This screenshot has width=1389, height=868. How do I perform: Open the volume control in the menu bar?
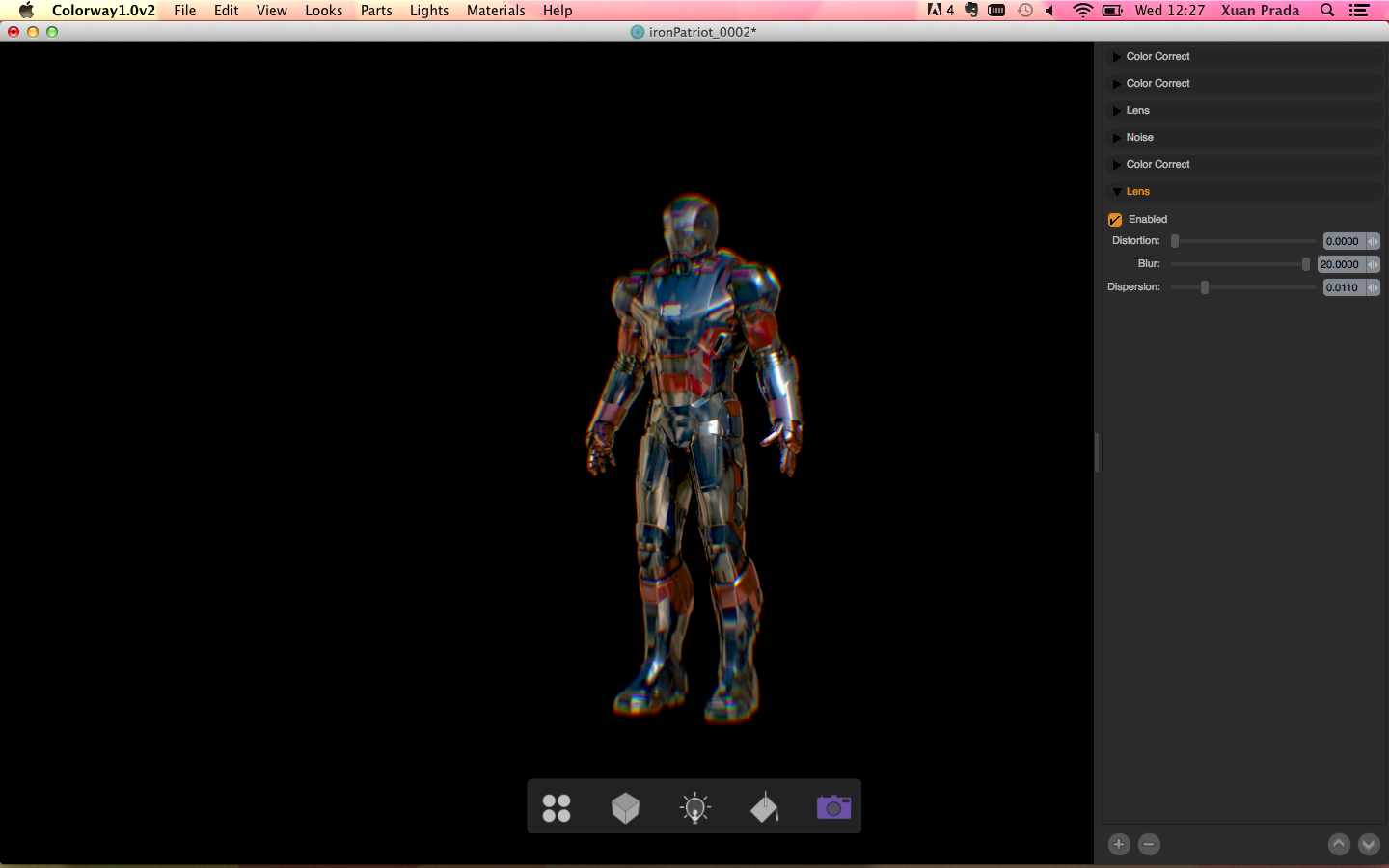(x=1049, y=10)
